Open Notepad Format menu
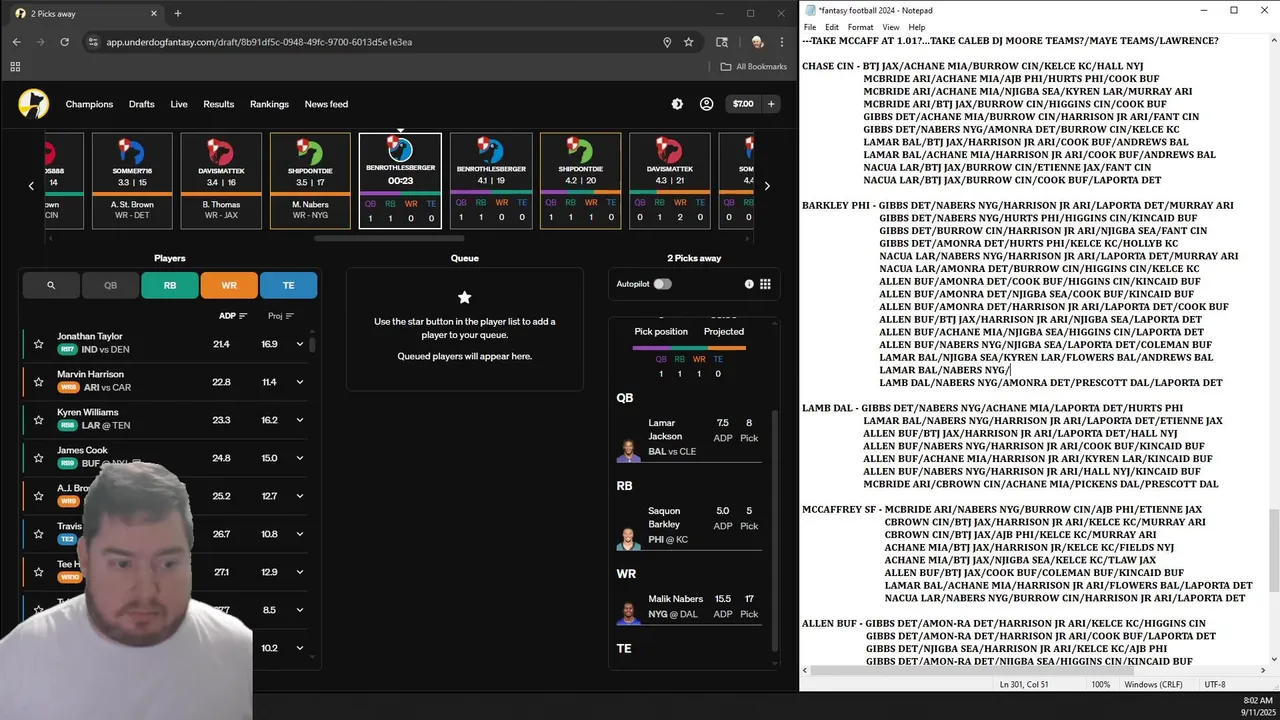The width and height of the screenshot is (1280, 720). [860, 27]
